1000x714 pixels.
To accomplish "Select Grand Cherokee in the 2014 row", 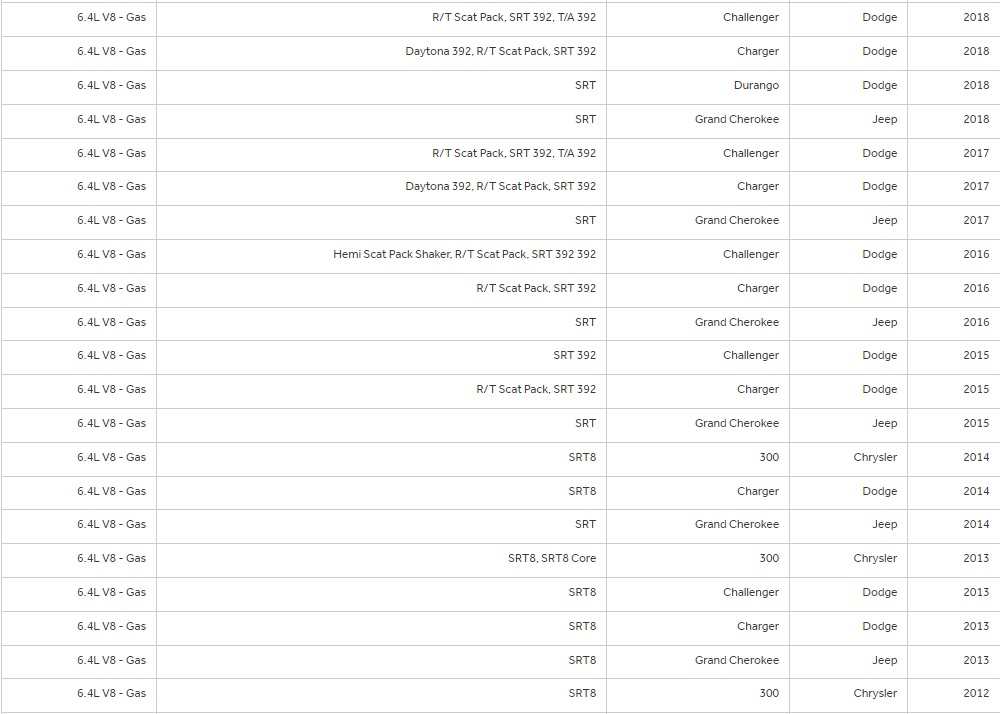I will point(736,524).
